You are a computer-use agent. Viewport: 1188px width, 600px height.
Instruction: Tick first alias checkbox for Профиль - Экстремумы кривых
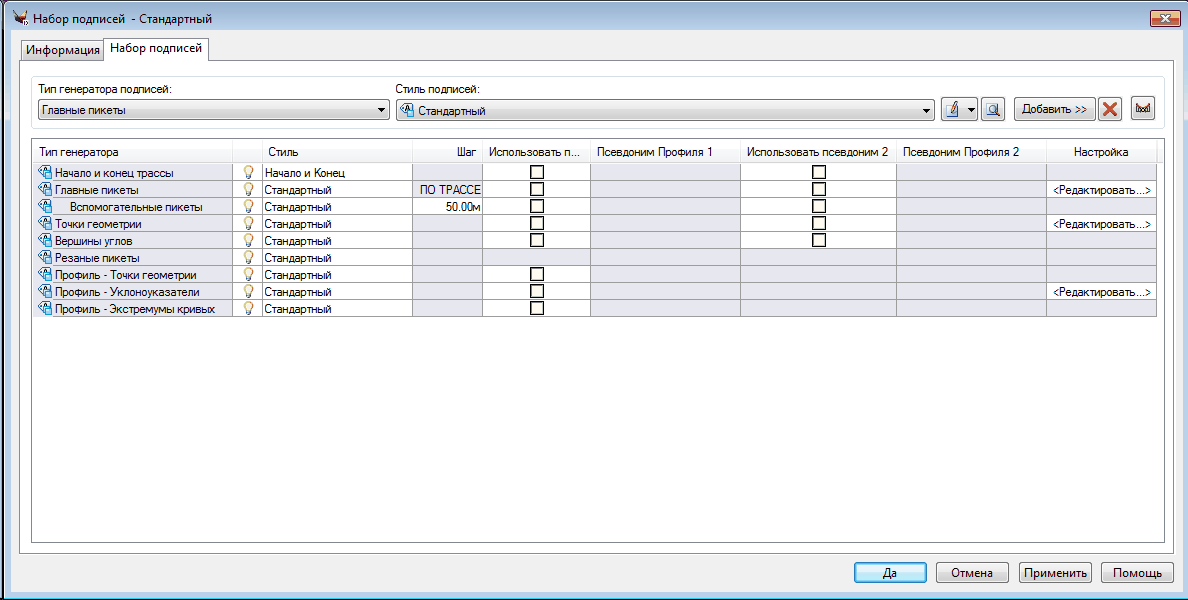tap(537, 309)
